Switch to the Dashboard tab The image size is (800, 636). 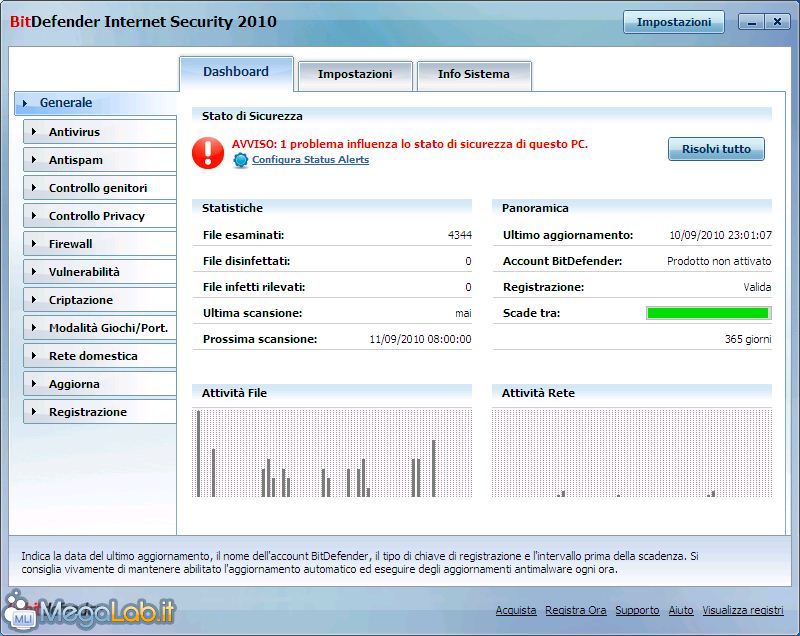[236, 72]
